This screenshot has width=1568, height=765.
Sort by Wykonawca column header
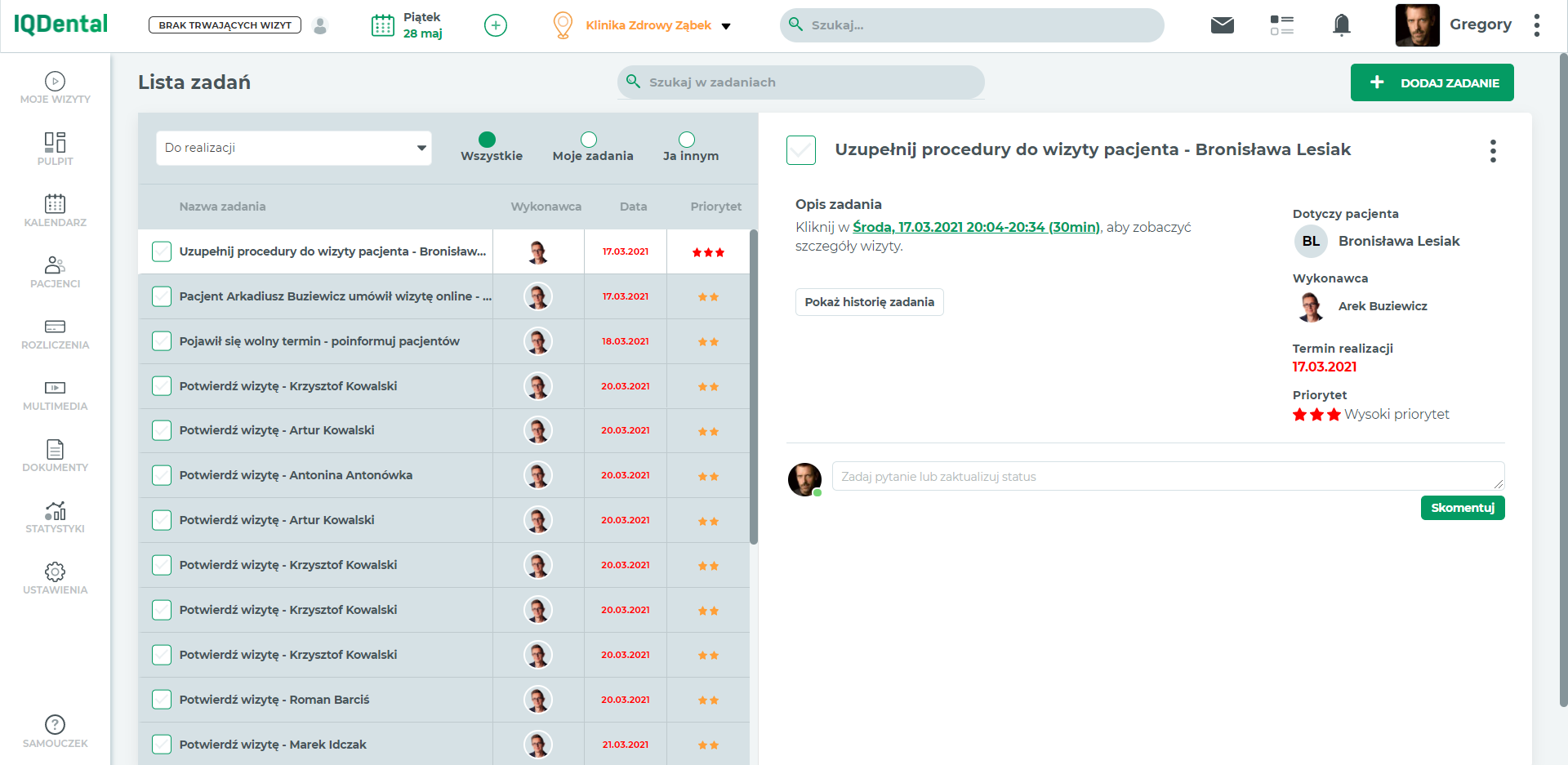546,207
